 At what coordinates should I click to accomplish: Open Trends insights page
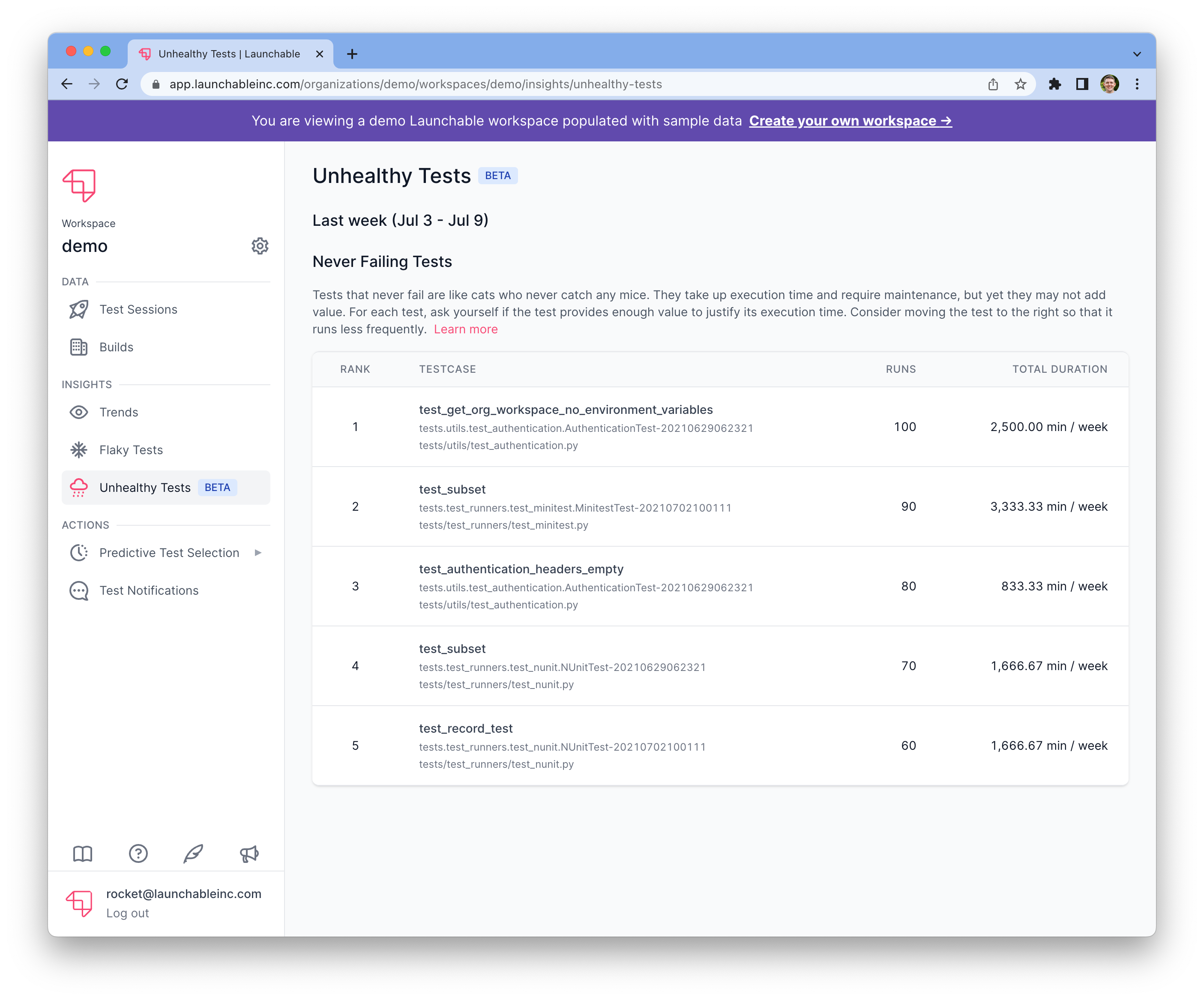coord(166,412)
